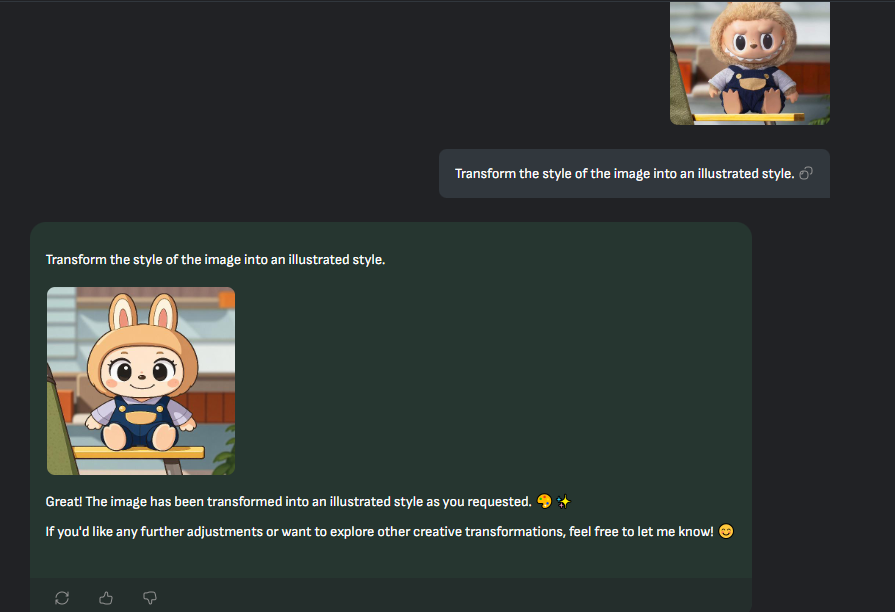
Task: Click the user message text bubble
Action: click(634, 174)
